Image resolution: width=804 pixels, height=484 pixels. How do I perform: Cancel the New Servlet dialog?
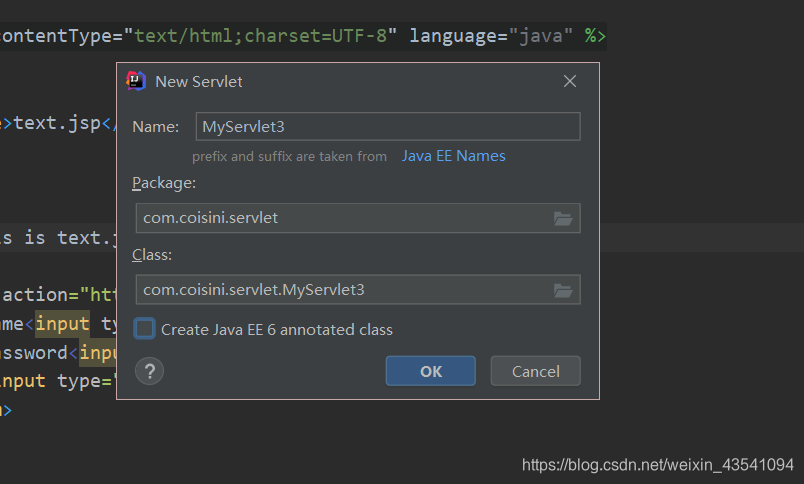(x=535, y=371)
